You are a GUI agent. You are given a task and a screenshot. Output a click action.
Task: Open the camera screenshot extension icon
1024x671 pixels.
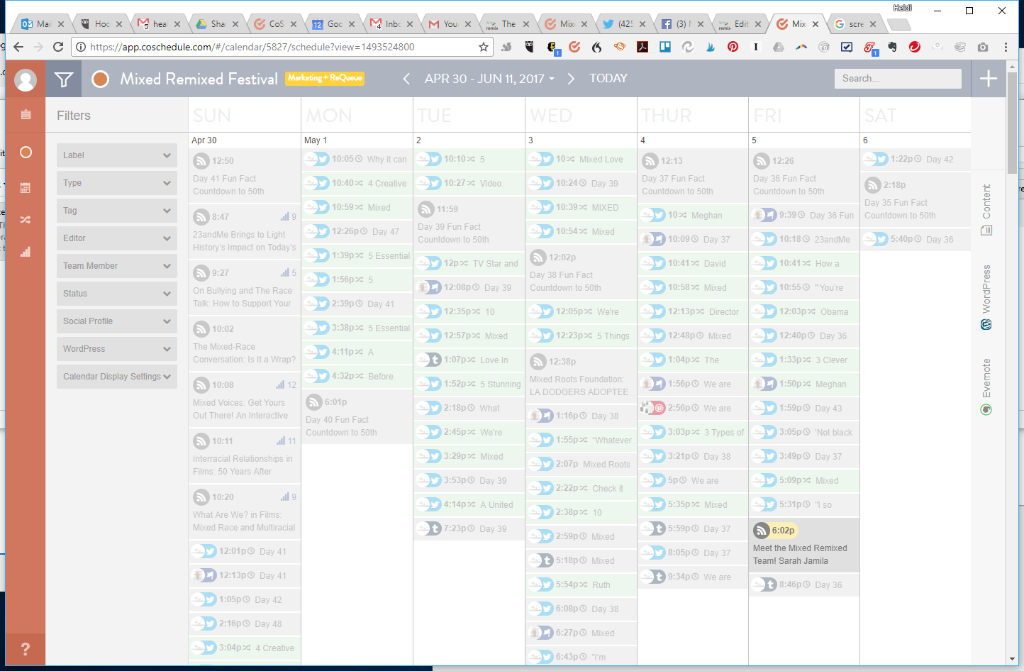click(983, 47)
